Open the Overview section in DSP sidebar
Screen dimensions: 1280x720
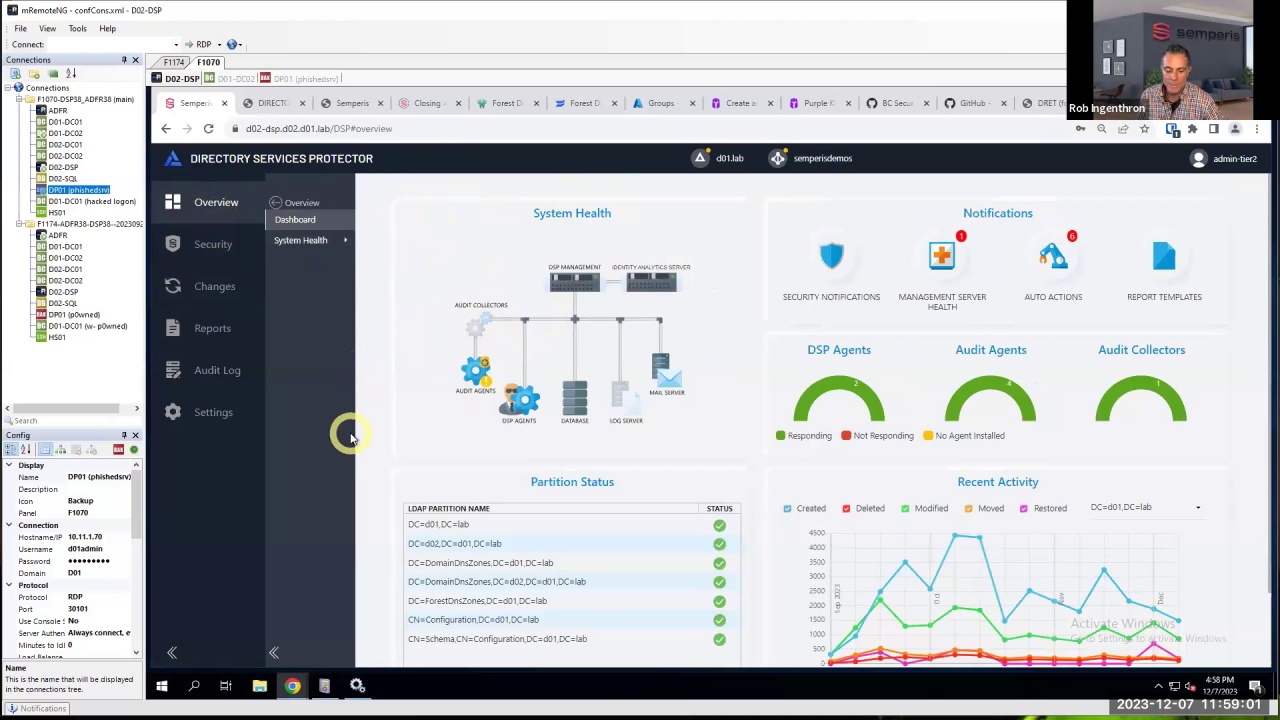[216, 202]
